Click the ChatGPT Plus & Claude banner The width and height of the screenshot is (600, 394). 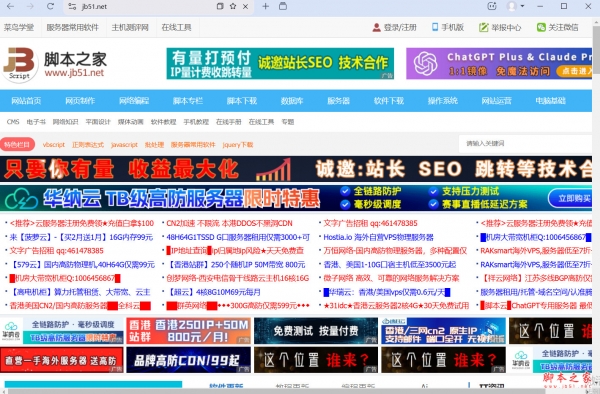click(x=499, y=63)
